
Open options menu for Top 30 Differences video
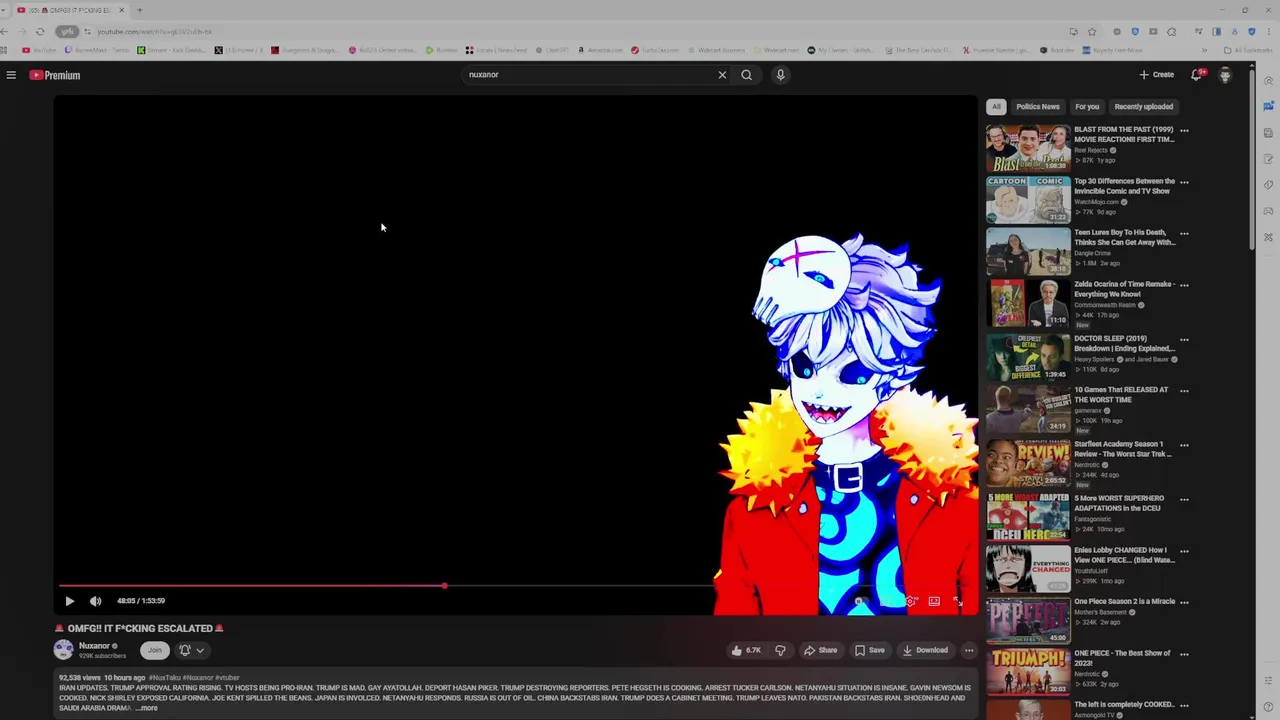click(1184, 182)
